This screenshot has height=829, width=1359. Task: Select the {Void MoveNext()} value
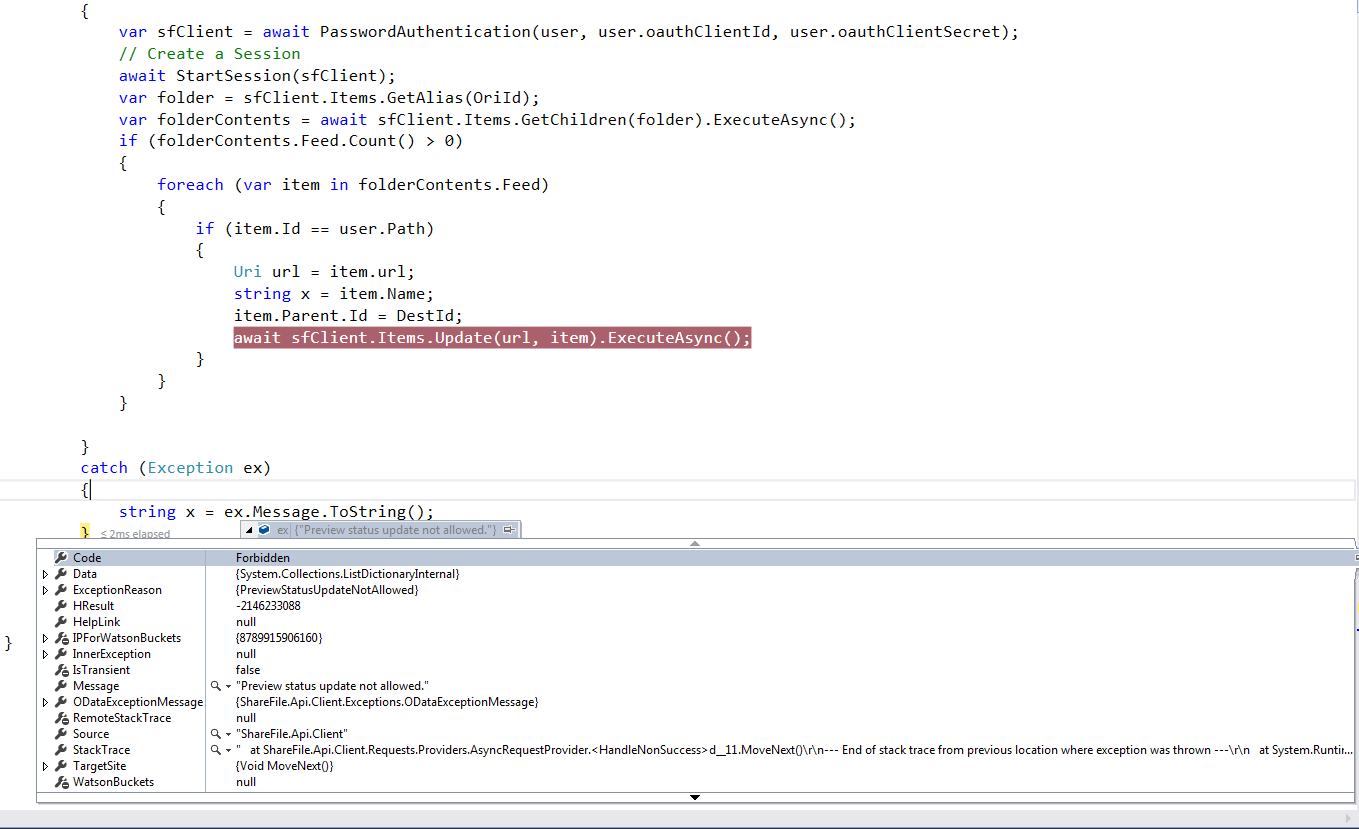(285, 766)
